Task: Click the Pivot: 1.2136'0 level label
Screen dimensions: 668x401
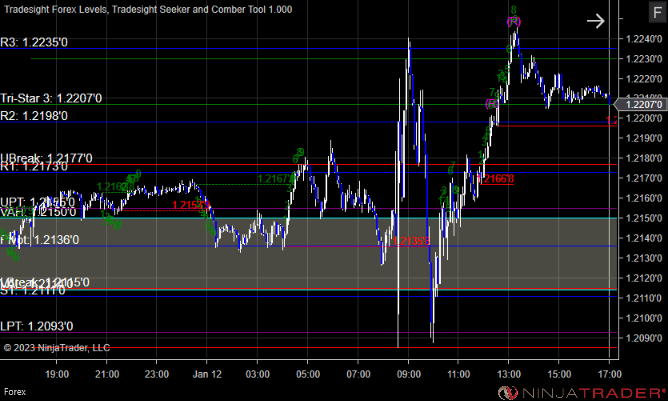Action: (40, 239)
